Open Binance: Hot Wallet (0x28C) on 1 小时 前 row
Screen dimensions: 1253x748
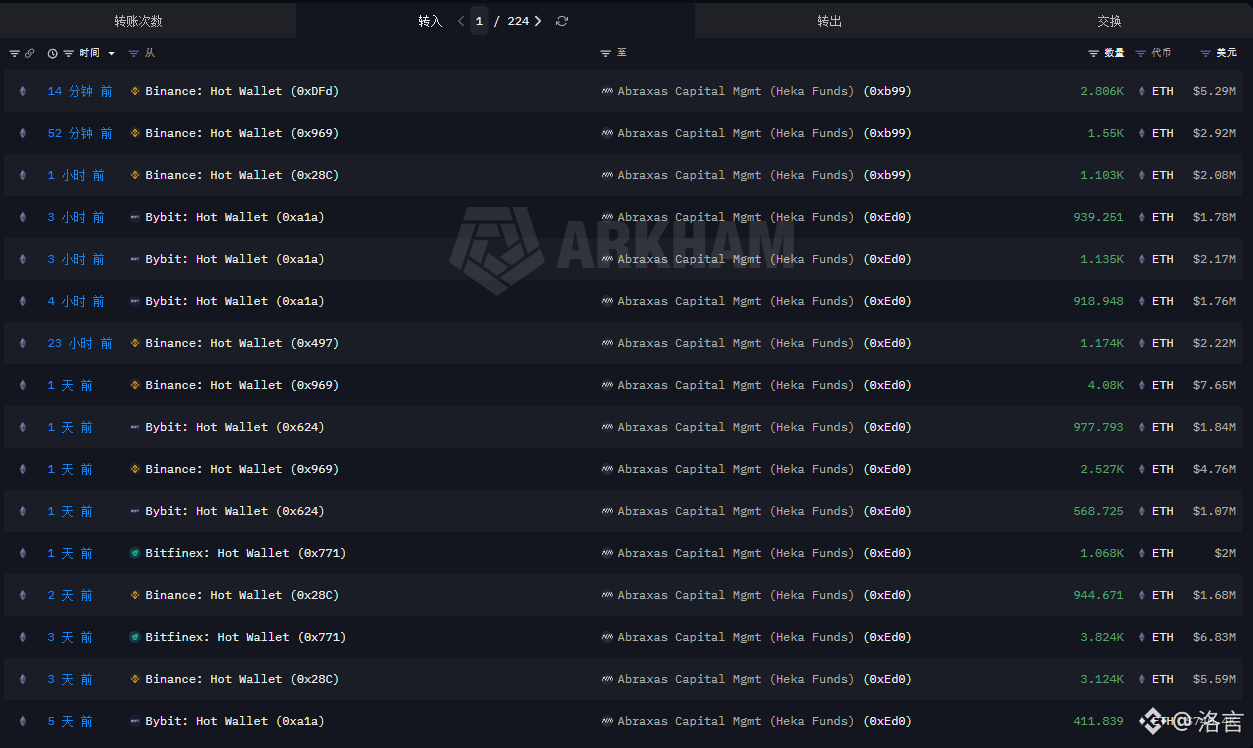pyautogui.click(x=242, y=175)
